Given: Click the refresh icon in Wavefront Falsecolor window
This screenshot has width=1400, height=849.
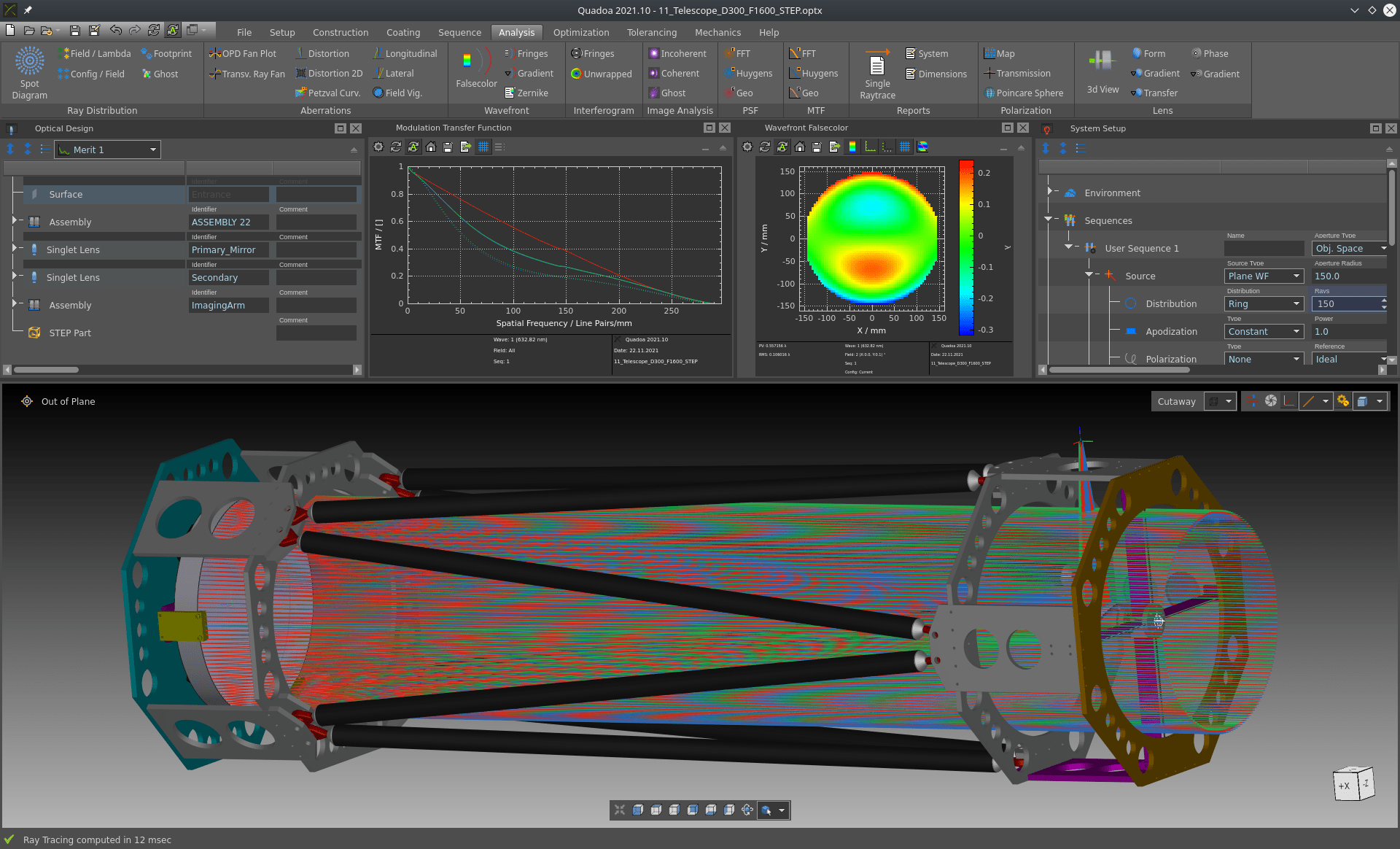Looking at the screenshot, I should pos(765,147).
